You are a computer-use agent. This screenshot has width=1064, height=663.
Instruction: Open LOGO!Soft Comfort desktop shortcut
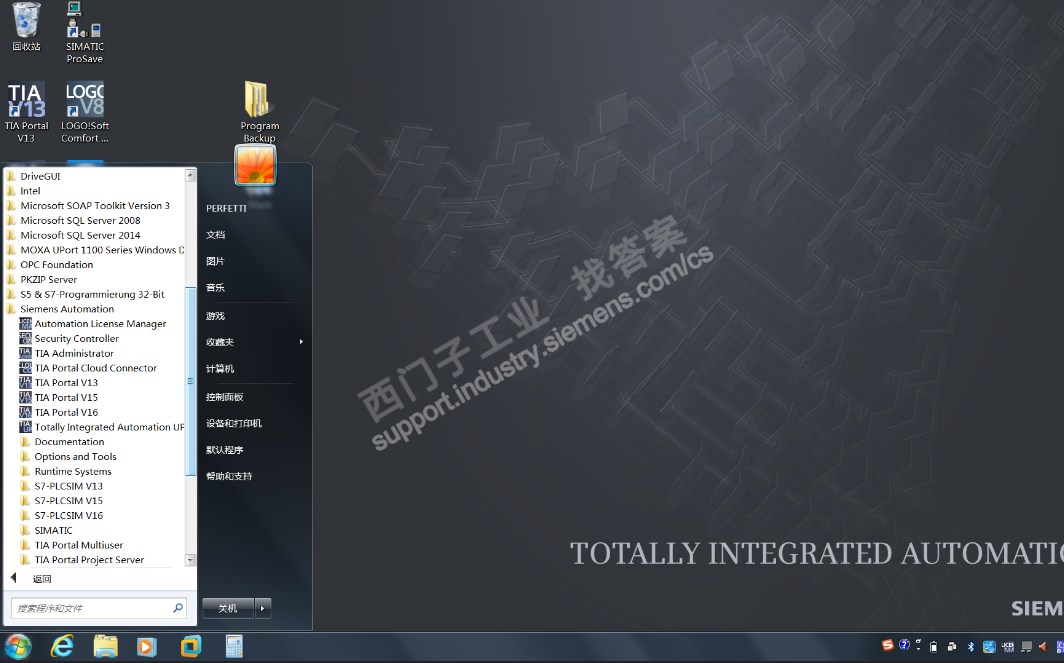(x=85, y=113)
